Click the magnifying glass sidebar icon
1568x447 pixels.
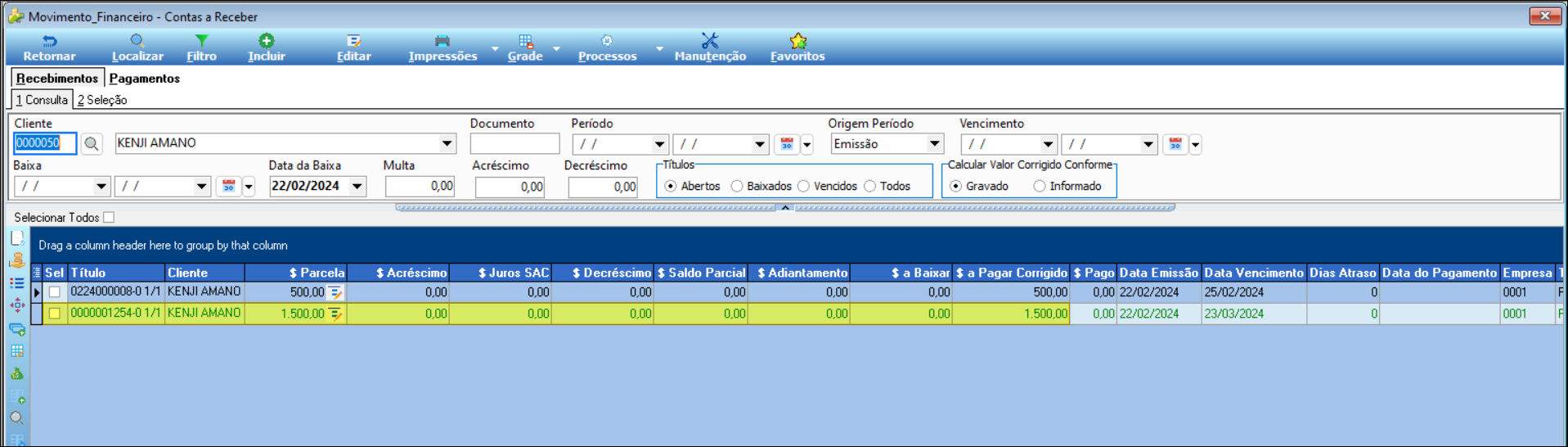click(17, 418)
